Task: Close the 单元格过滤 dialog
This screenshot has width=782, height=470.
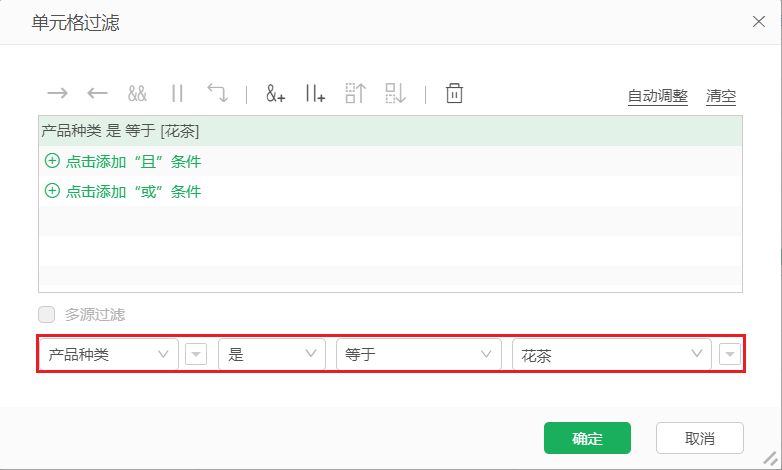Action: (x=759, y=21)
